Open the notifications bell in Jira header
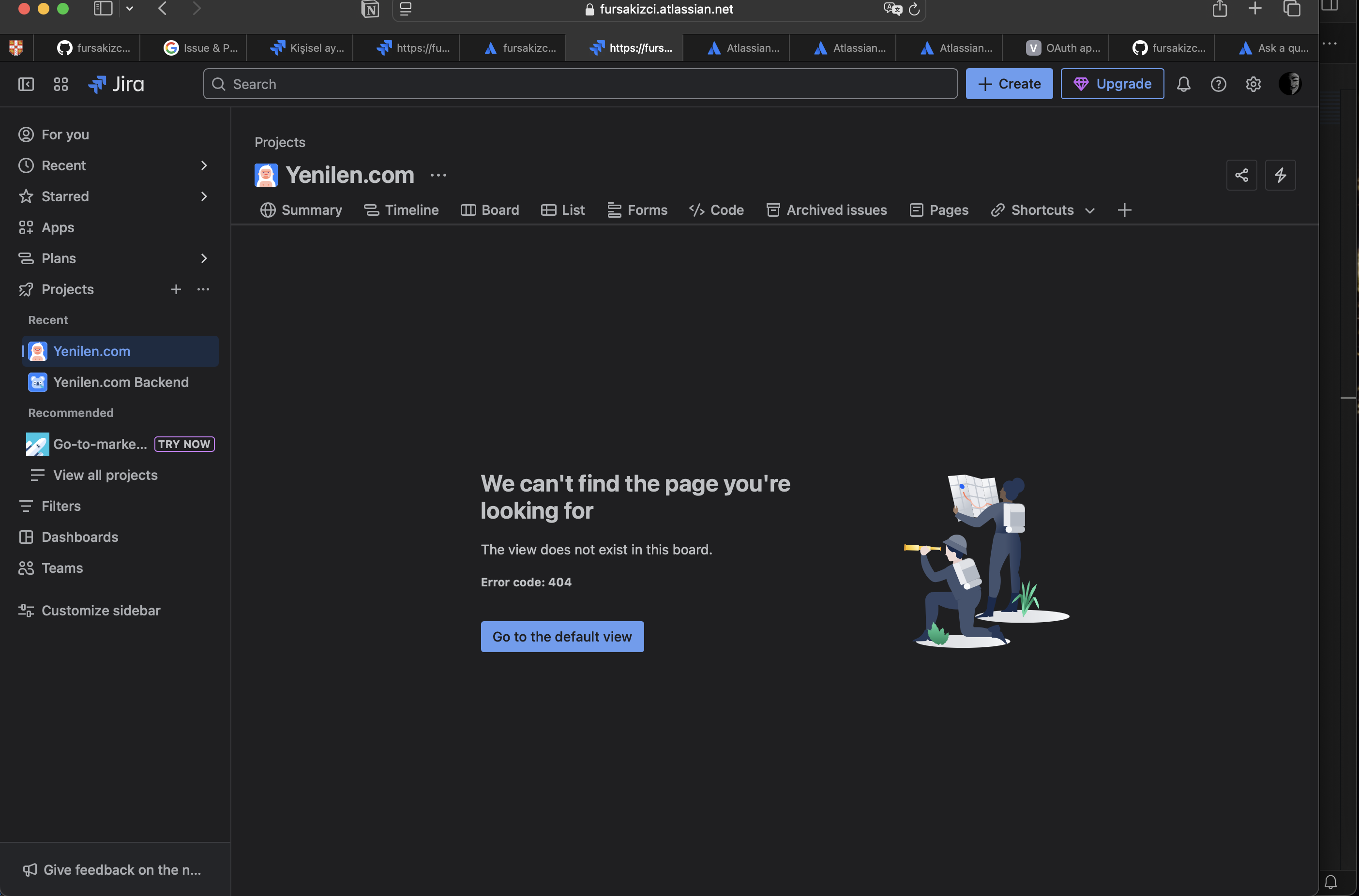Screen dimensions: 1359x896 pyautogui.click(x=1183, y=84)
